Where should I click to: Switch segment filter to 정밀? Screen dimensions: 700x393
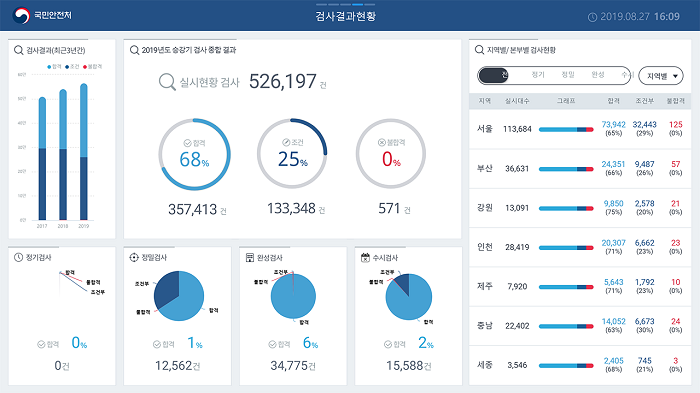coord(568,75)
